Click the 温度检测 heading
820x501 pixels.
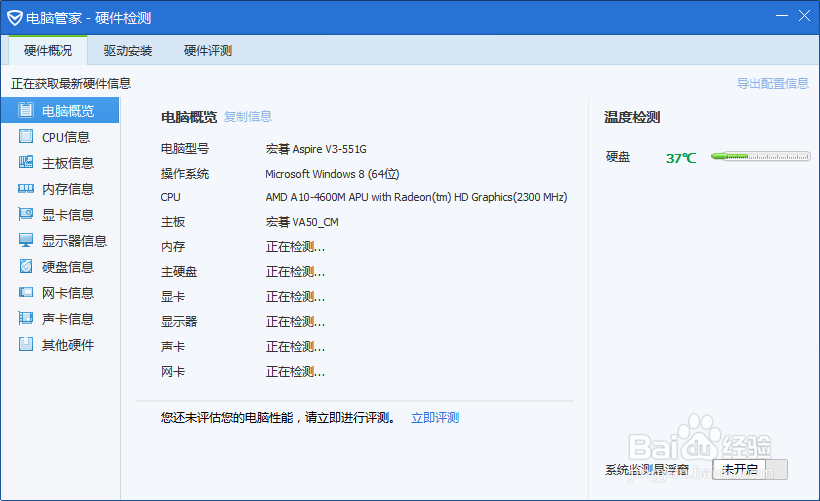click(632, 117)
